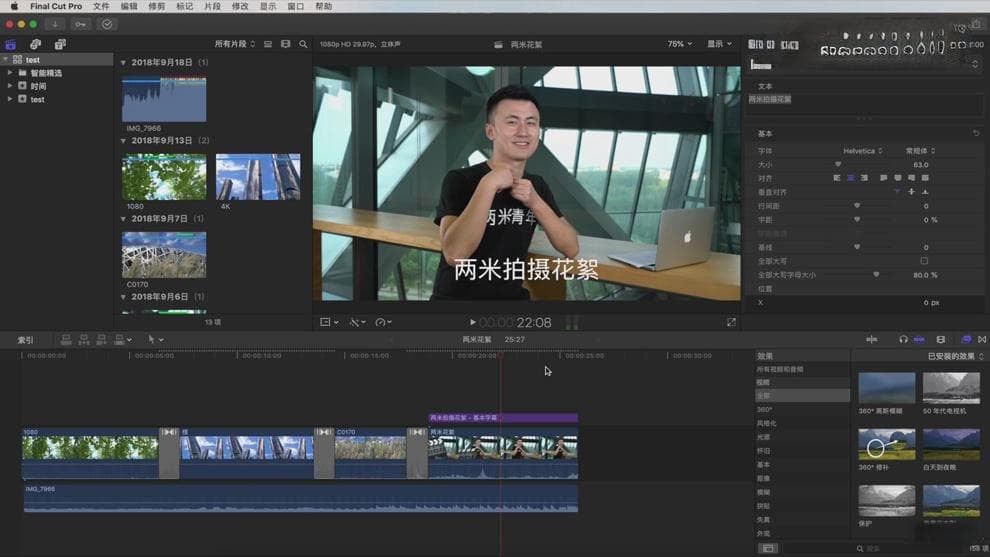Open the select tool arrow dropdown
The height and width of the screenshot is (557, 990).
pyautogui.click(x=155, y=340)
